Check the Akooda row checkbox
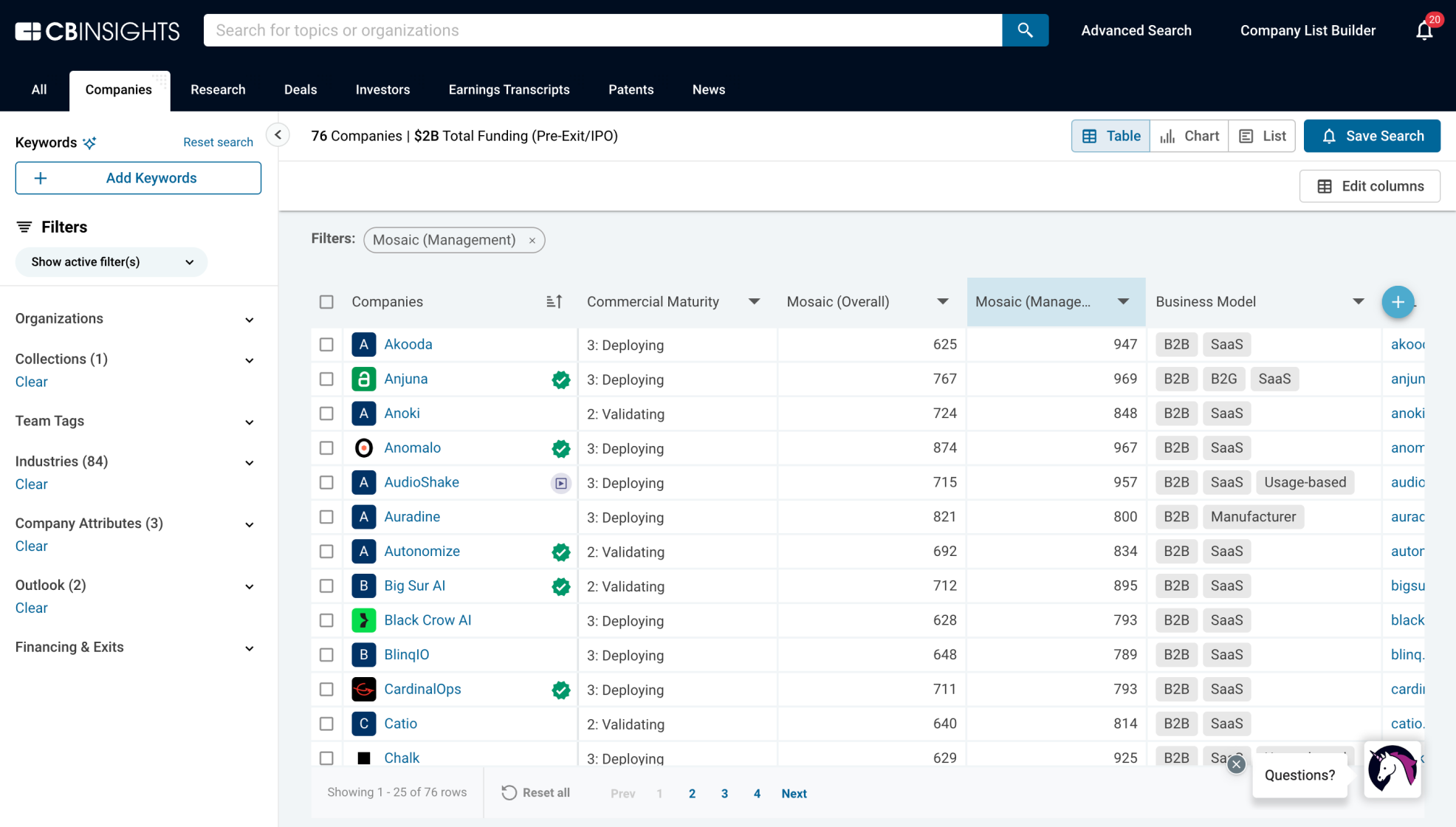The width and height of the screenshot is (1456, 827). pyautogui.click(x=326, y=345)
